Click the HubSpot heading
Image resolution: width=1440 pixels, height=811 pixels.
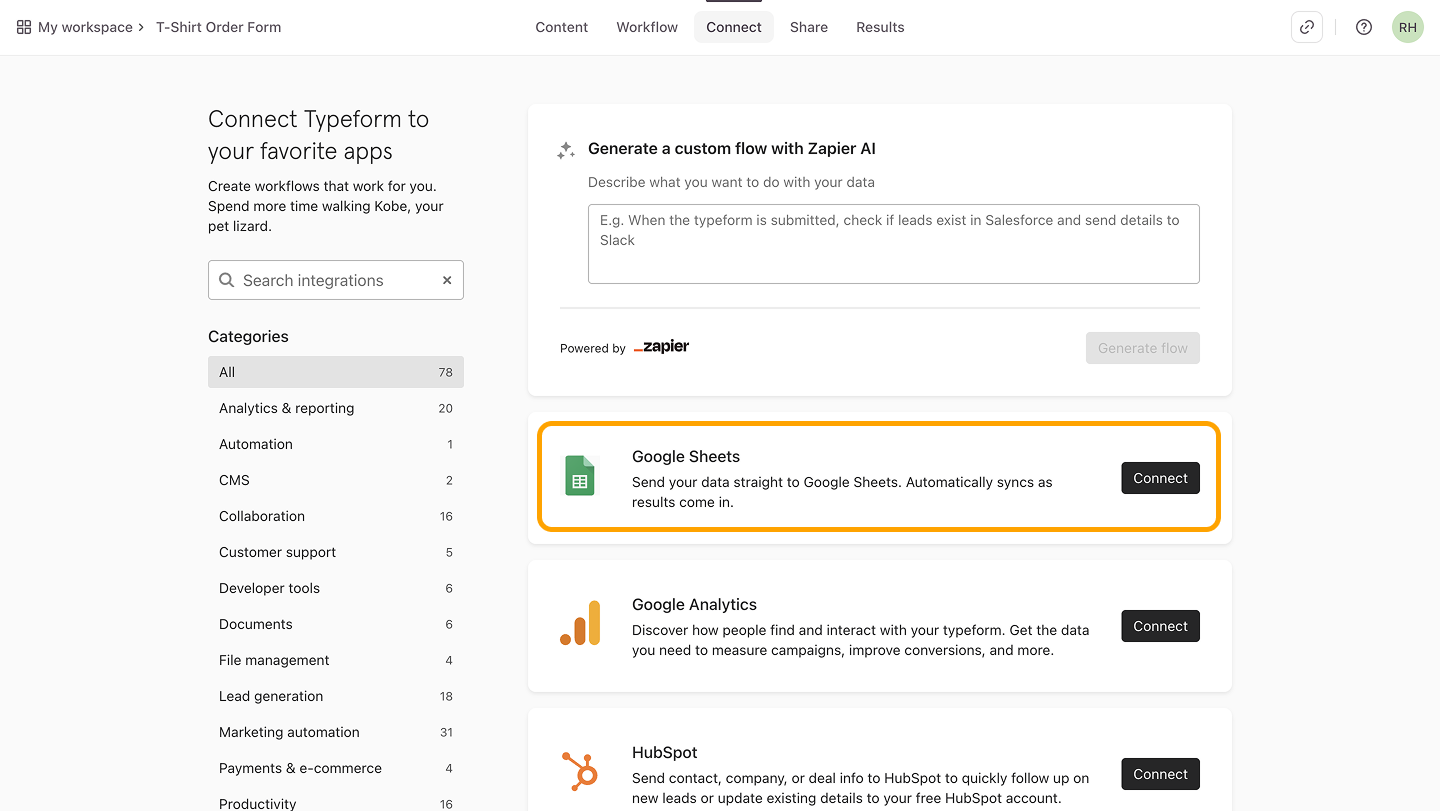665,752
